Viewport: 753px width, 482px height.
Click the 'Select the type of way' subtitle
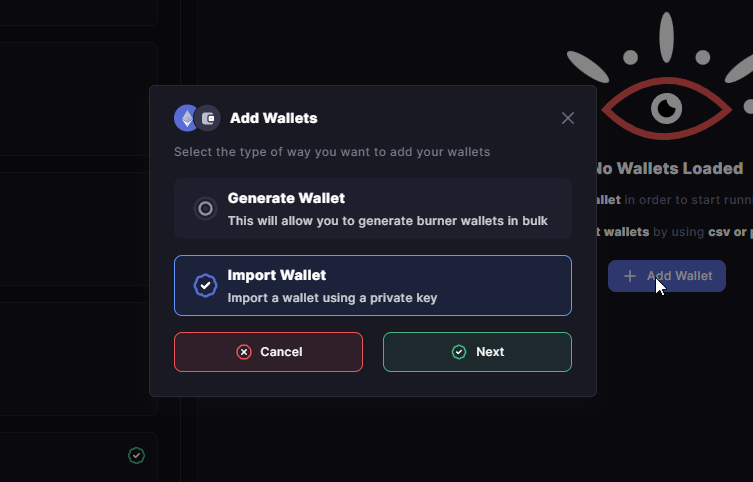pyautogui.click(x=332, y=152)
